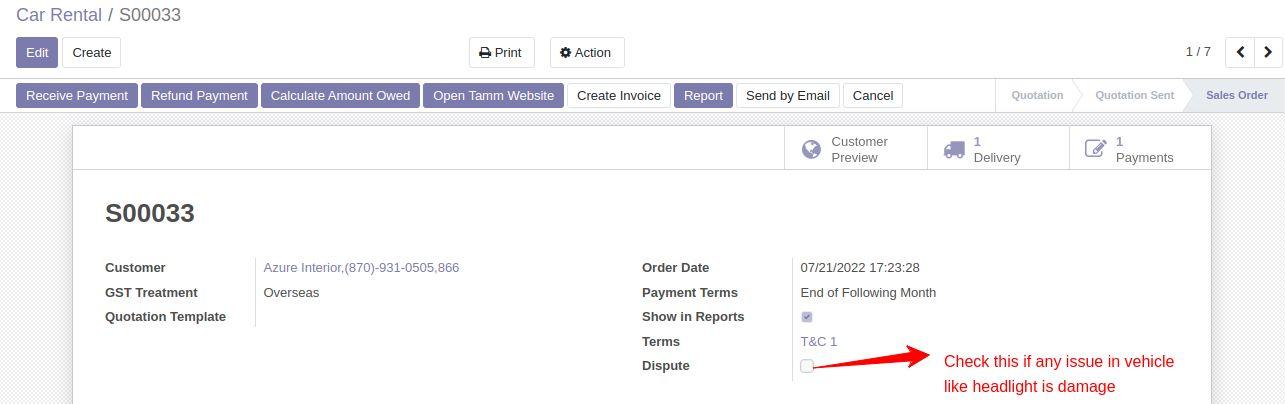Image resolution: width=1285 pixels, height=404 pixels.
Task: Click Send by Email button
Action: (x=788, y=95)
